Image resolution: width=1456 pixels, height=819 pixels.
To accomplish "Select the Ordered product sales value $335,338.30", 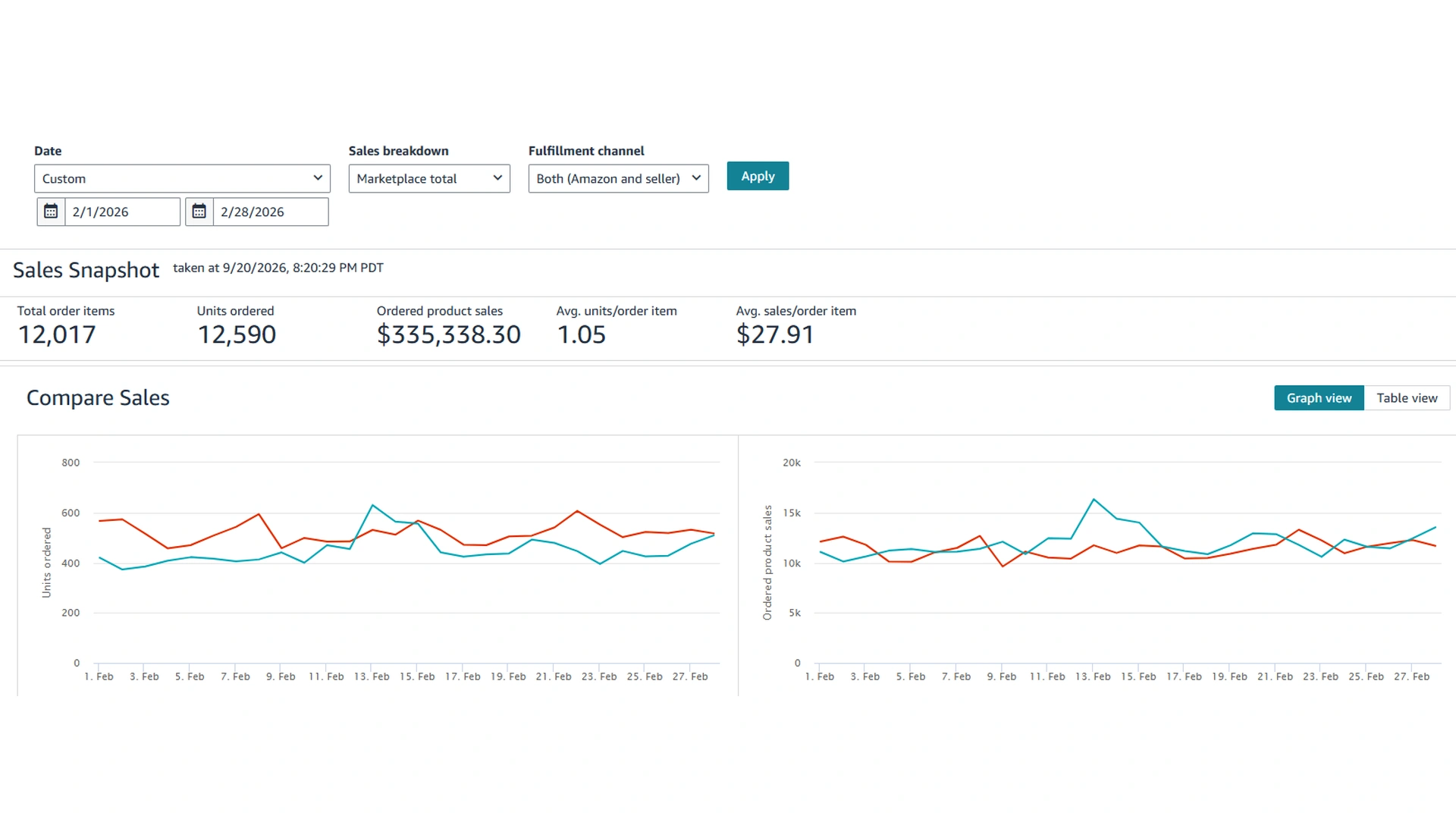I will [x=449, y=334].
